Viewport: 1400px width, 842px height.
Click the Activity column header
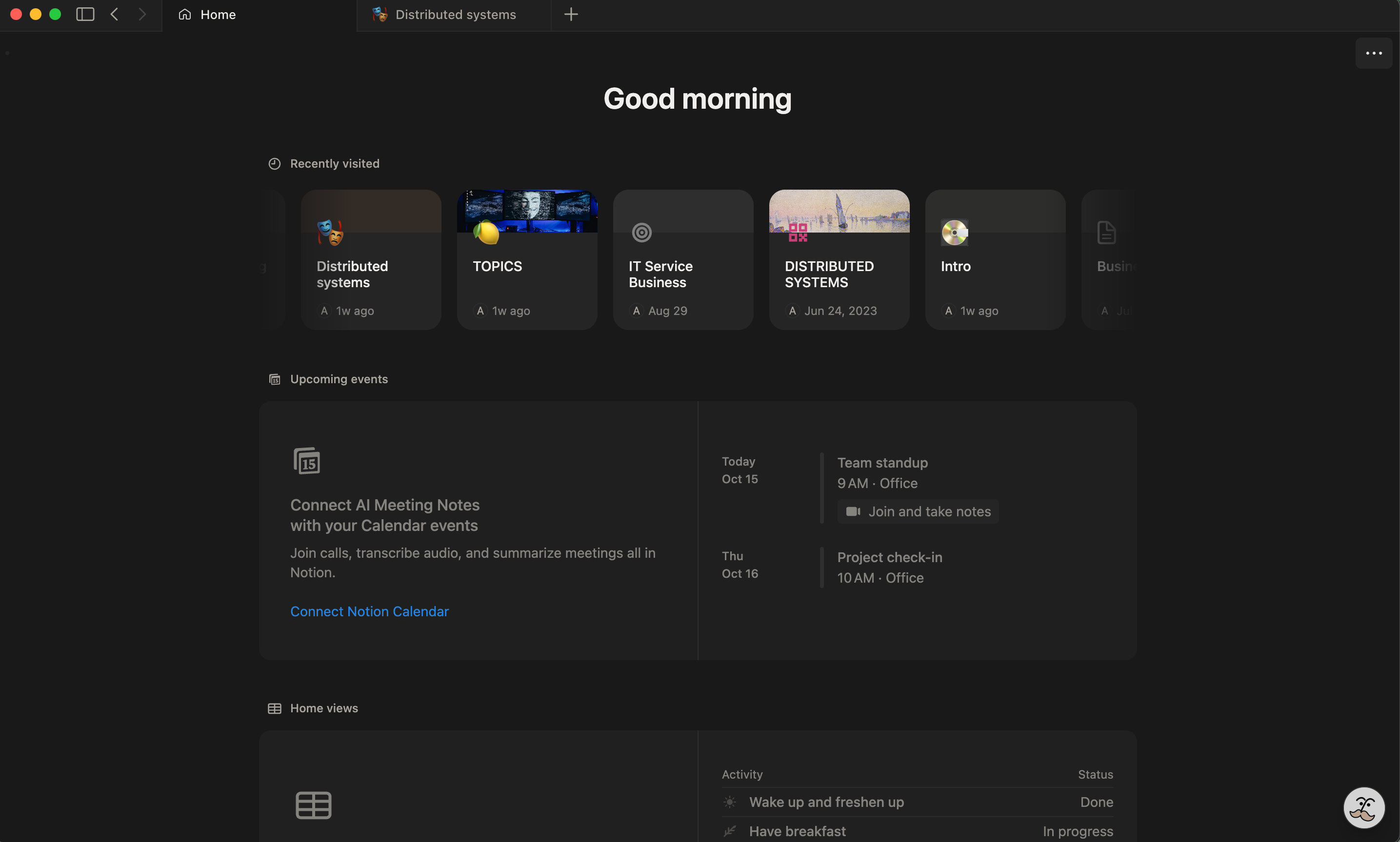[x=742, y=775]
